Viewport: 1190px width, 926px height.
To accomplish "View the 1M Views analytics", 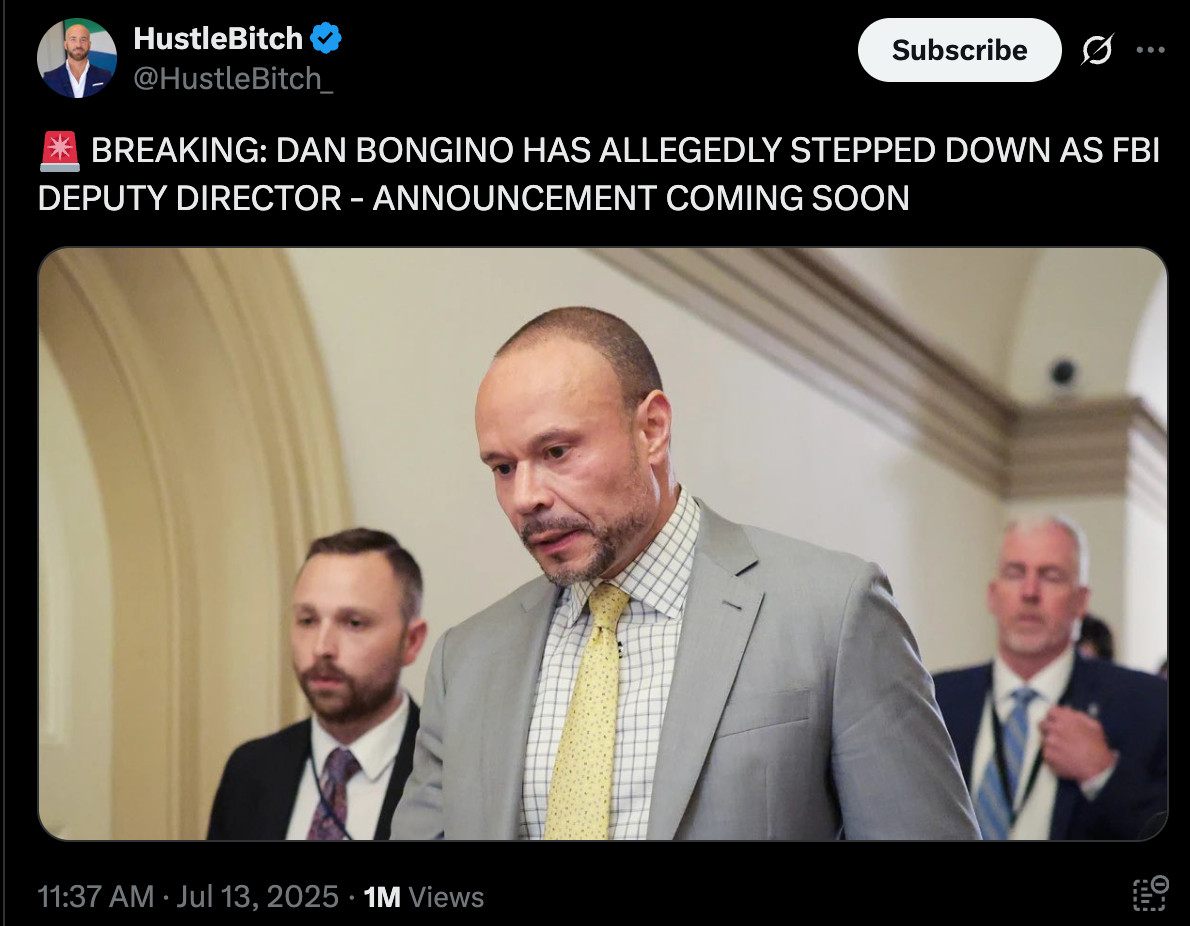I will (423, 896).
